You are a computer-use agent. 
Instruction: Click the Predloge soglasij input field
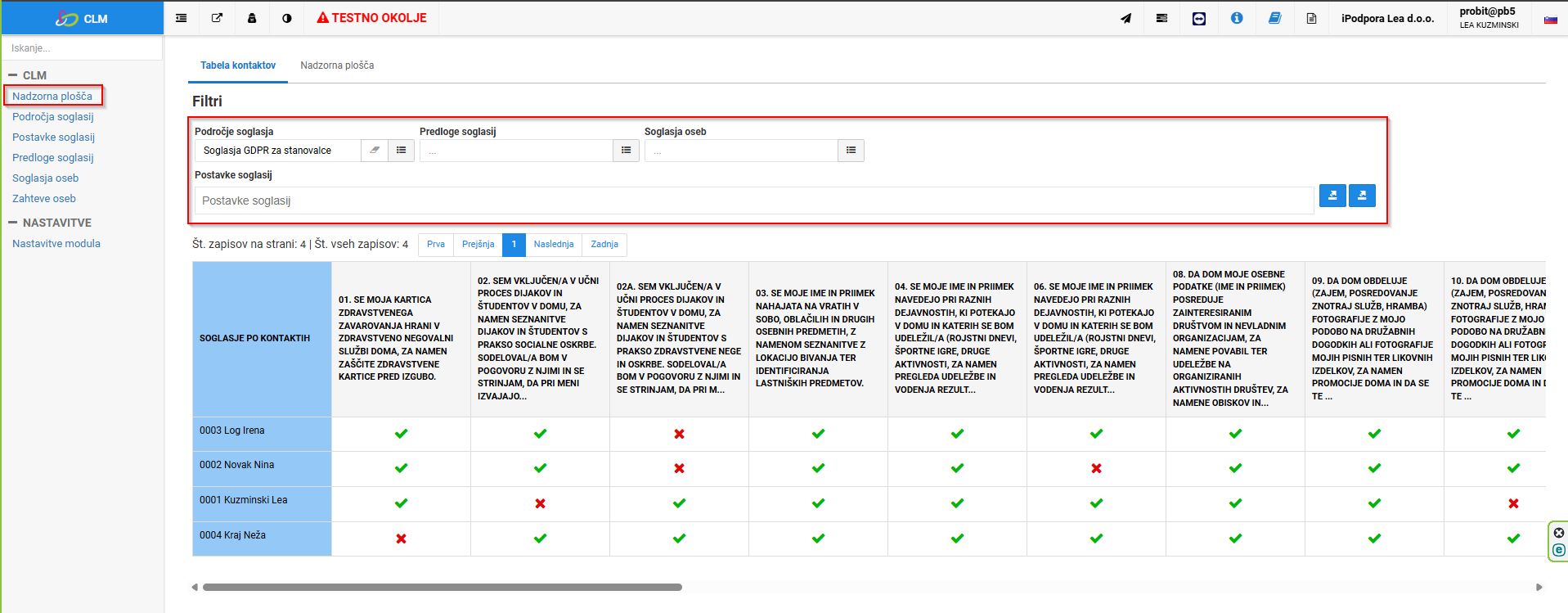[516, 151]
